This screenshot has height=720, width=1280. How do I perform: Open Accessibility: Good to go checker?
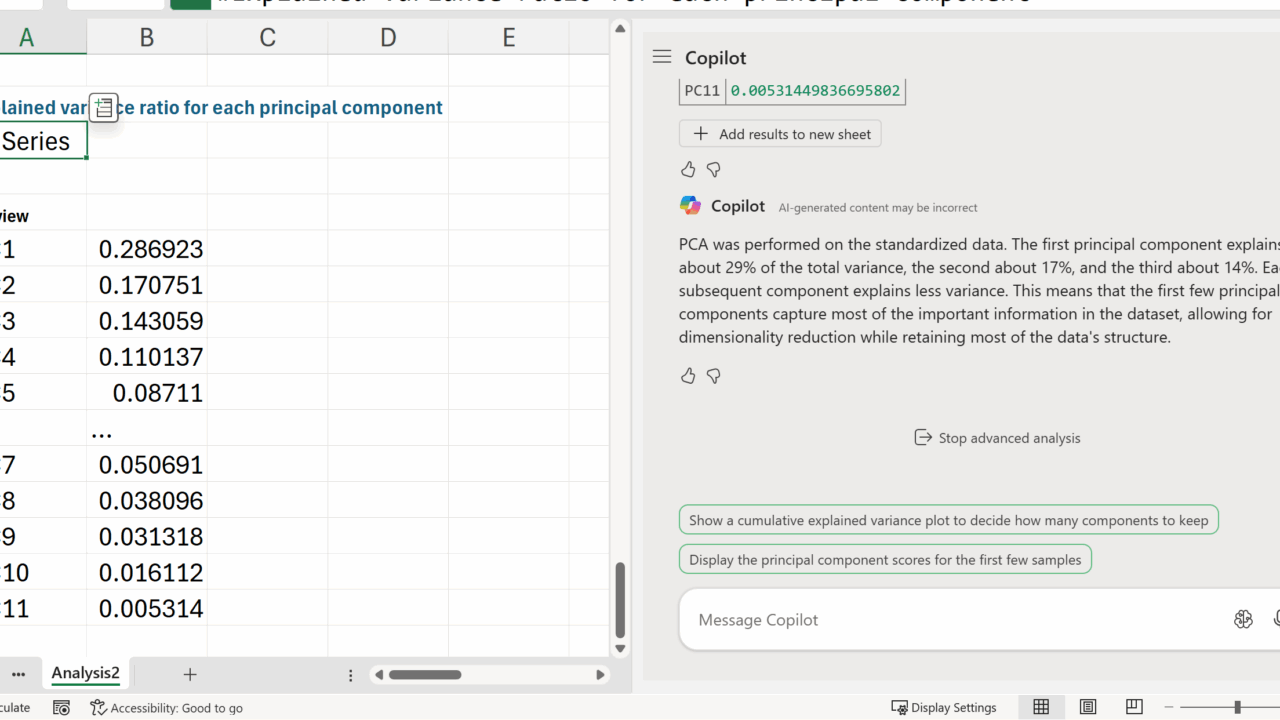pyautogui.click(x=166, y=707)
